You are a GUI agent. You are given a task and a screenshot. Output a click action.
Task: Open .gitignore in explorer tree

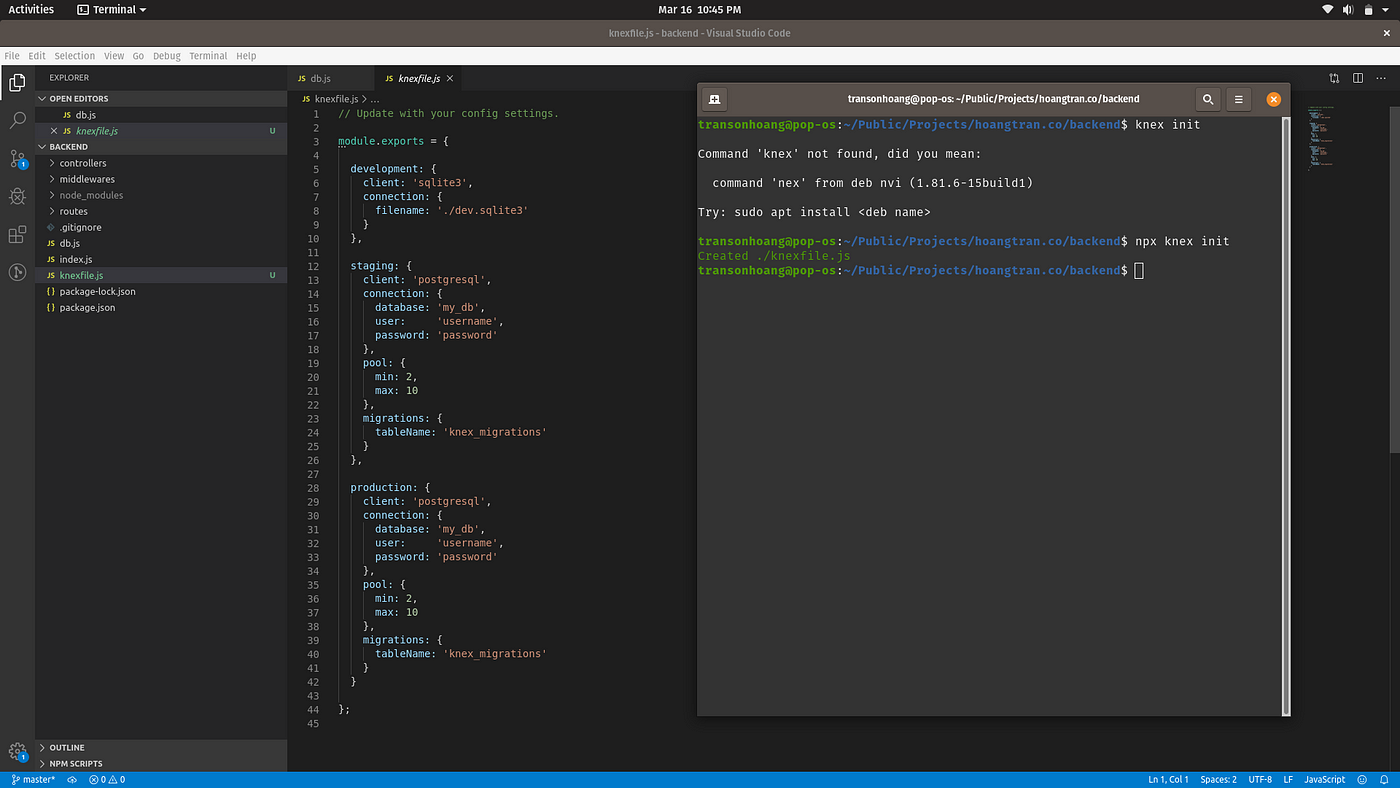coord(161,227)
